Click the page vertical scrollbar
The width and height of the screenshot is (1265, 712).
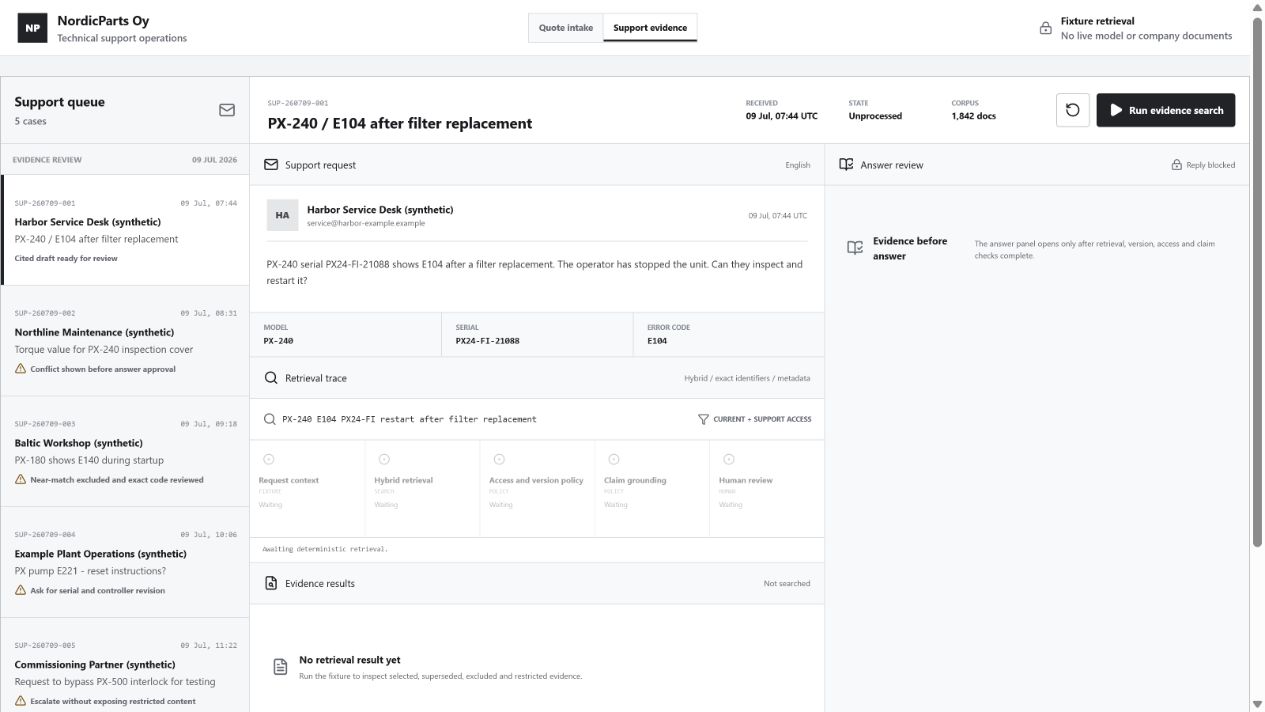(1257, 280)
